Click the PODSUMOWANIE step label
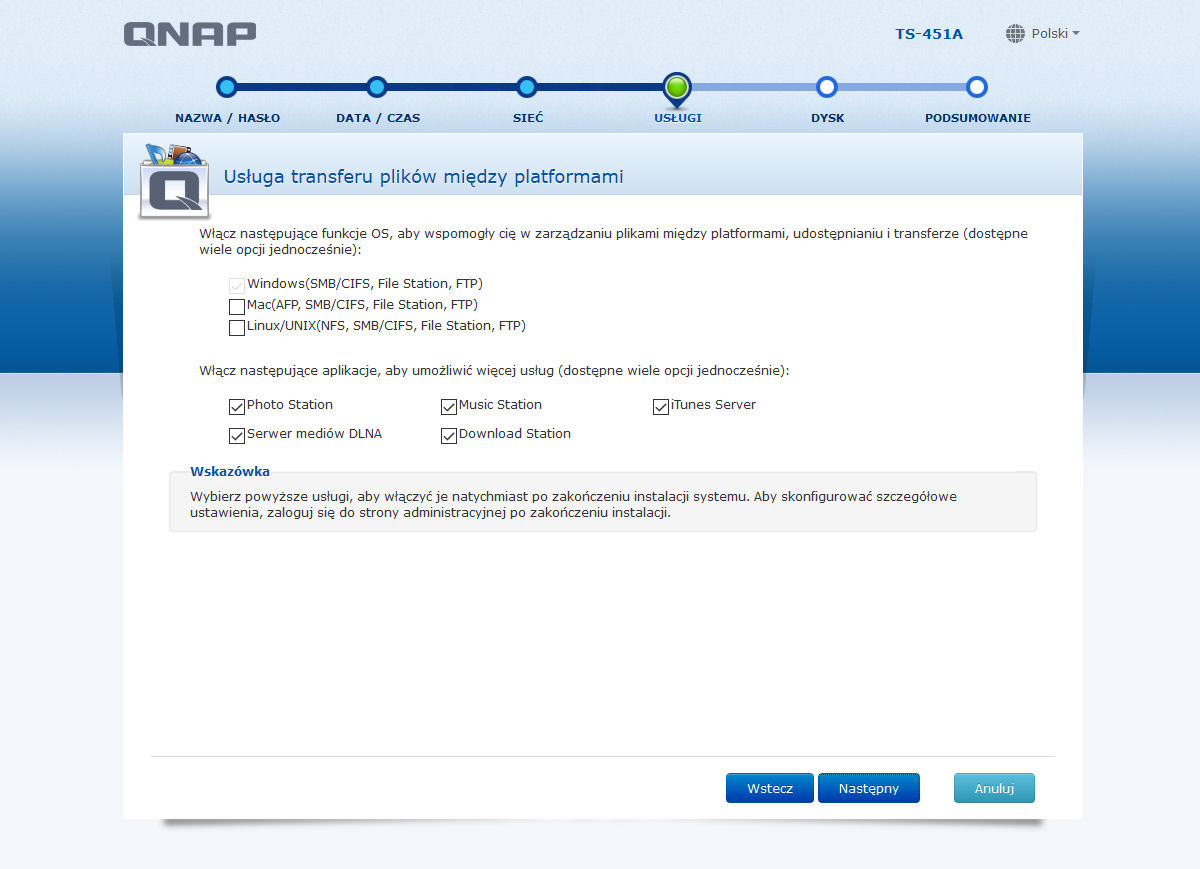 (x=978, y=118)
